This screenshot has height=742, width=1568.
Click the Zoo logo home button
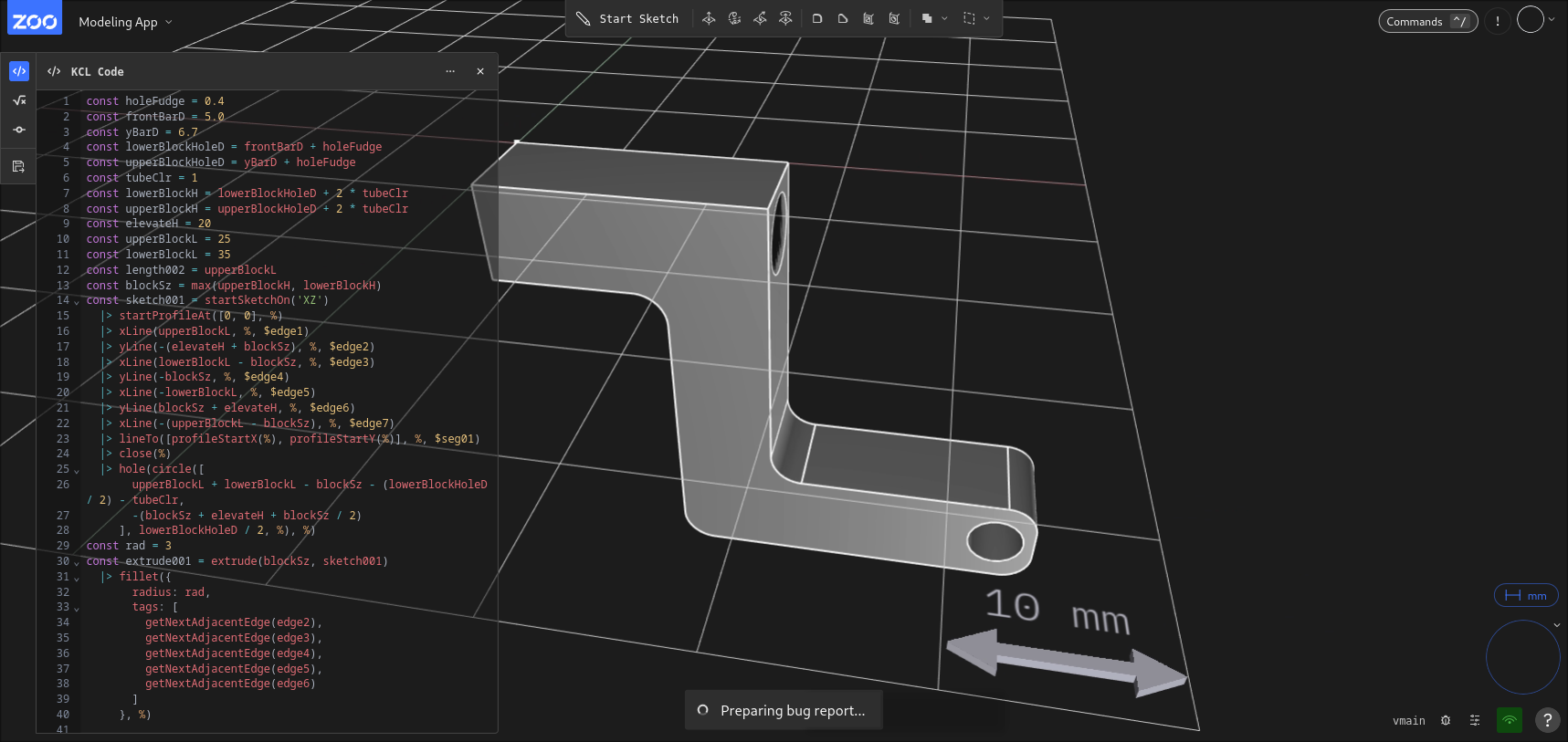click(x=35, y=18)
